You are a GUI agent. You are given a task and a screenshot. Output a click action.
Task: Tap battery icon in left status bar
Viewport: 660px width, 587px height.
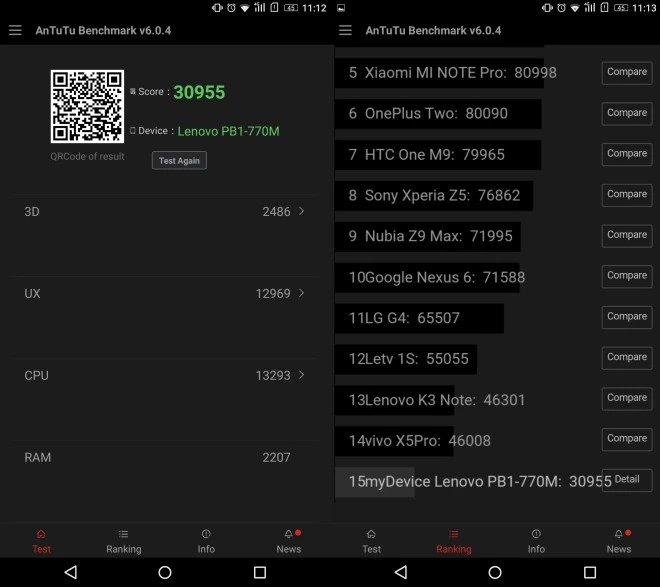point(291,8)
